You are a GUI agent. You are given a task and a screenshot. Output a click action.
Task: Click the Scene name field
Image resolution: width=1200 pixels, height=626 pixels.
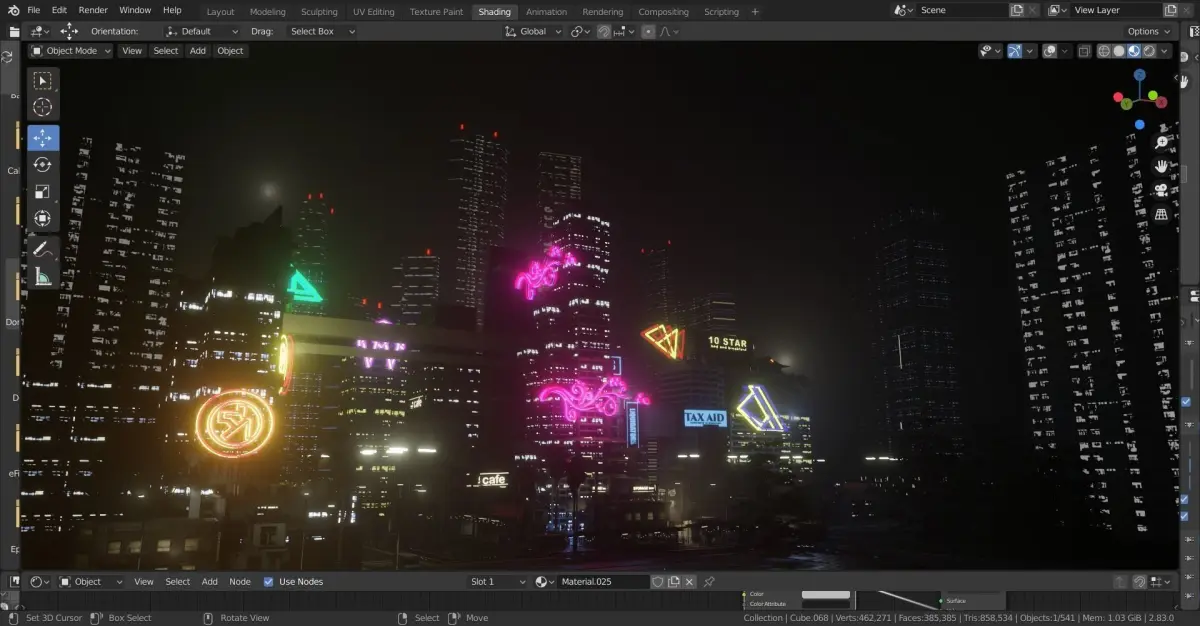point(962,10)
